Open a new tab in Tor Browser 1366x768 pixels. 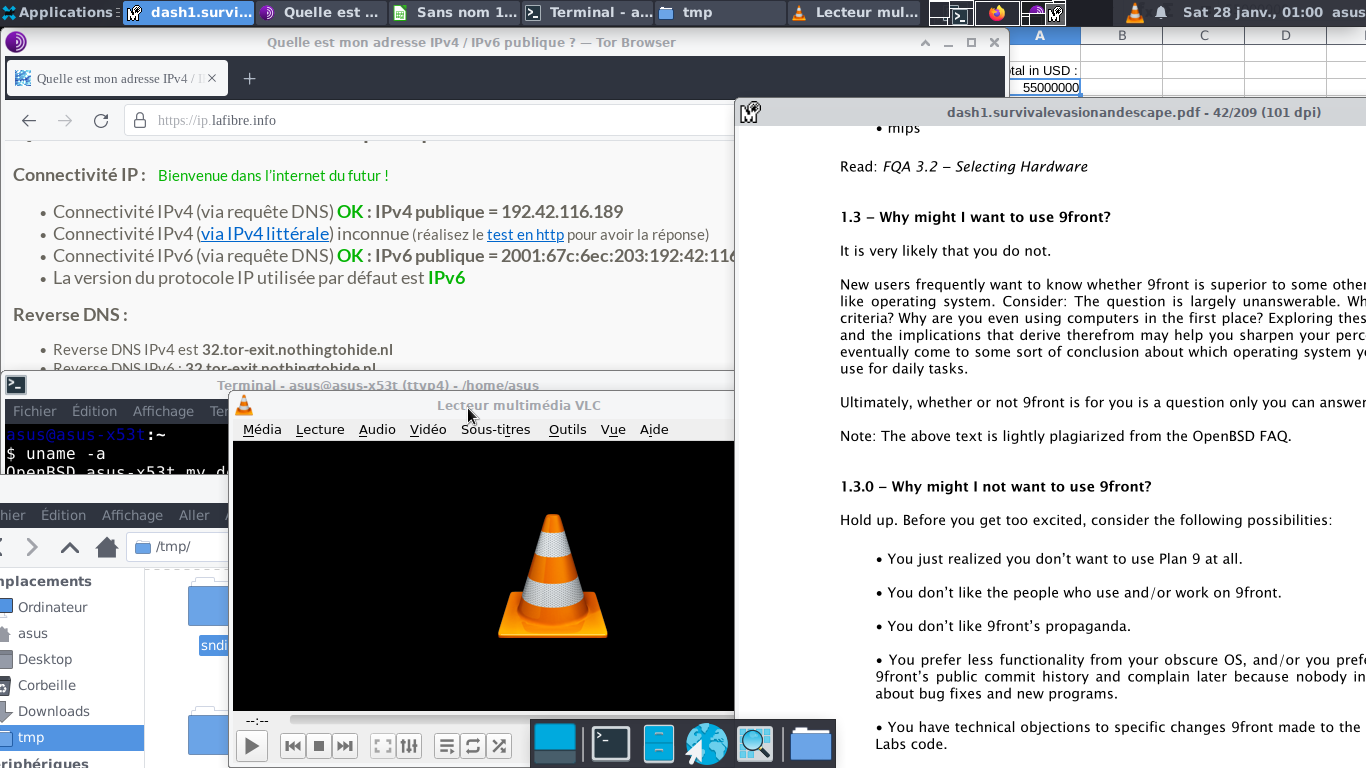250,79
